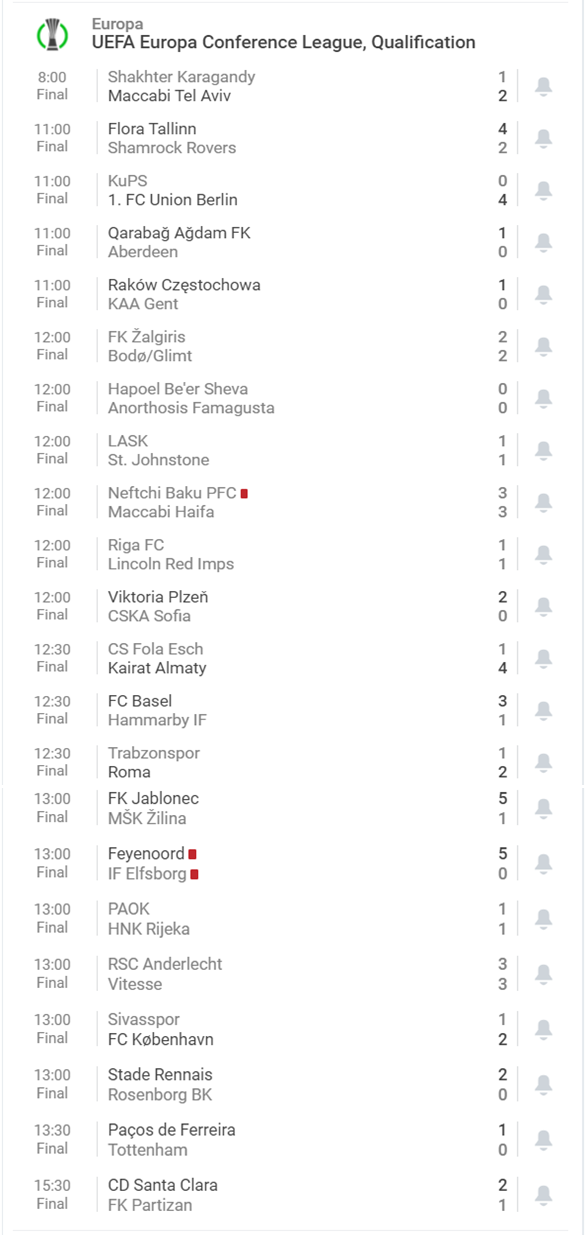Click the Stade Rennais score 2
This screenshot has width=588, height=1235.
pos(503,1074)
